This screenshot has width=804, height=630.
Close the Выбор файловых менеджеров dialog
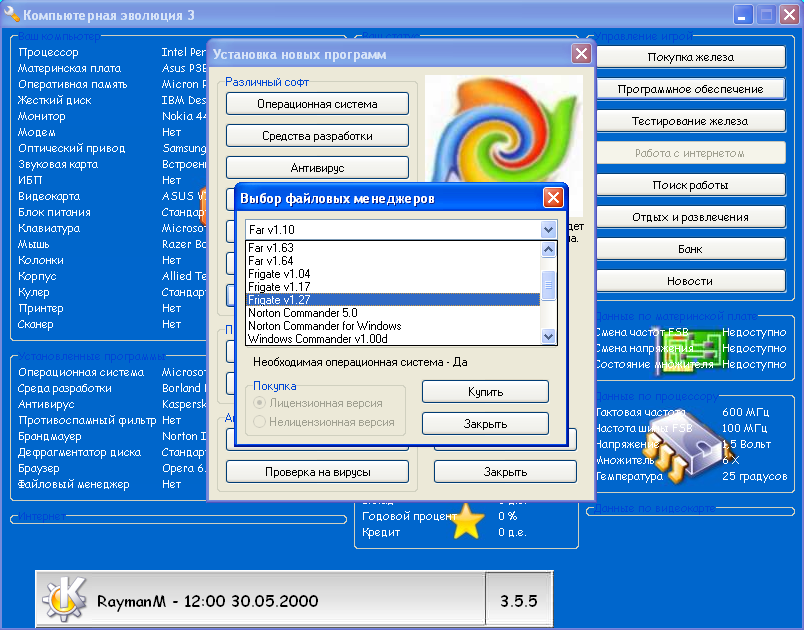click(x=553, y=198)
